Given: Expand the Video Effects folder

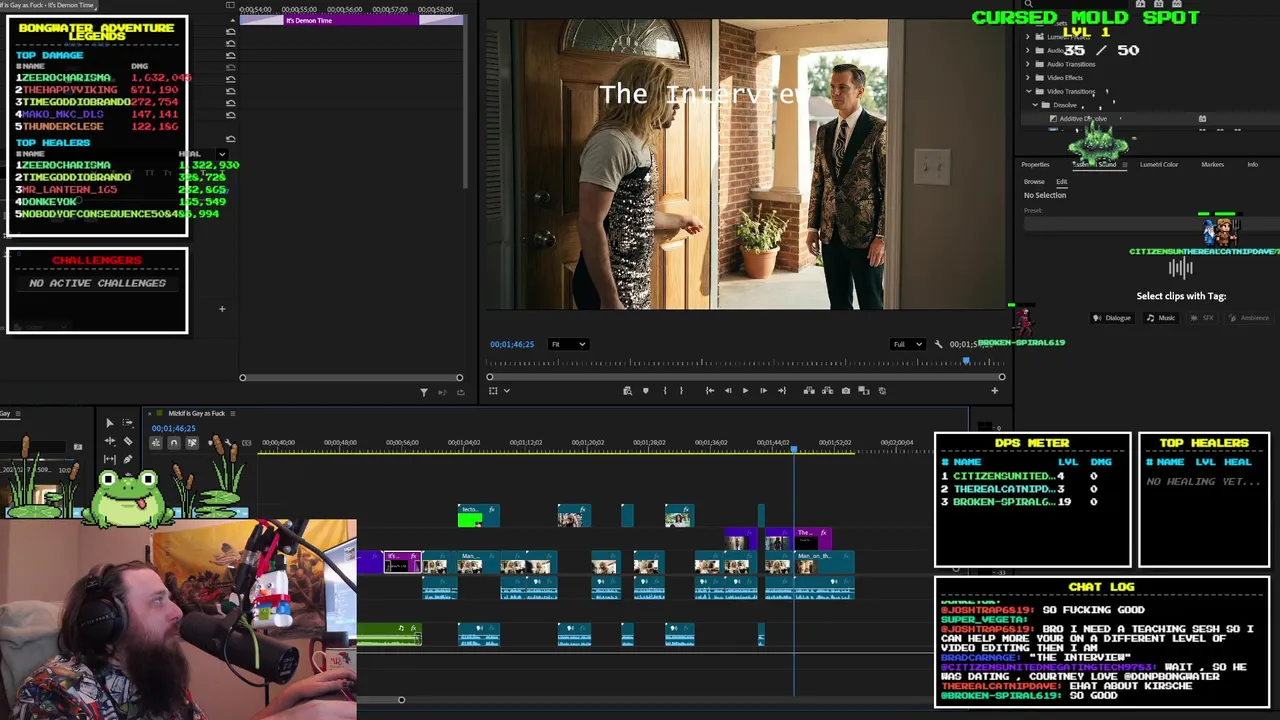Looking at the screenshot, I should point(1028,77).
